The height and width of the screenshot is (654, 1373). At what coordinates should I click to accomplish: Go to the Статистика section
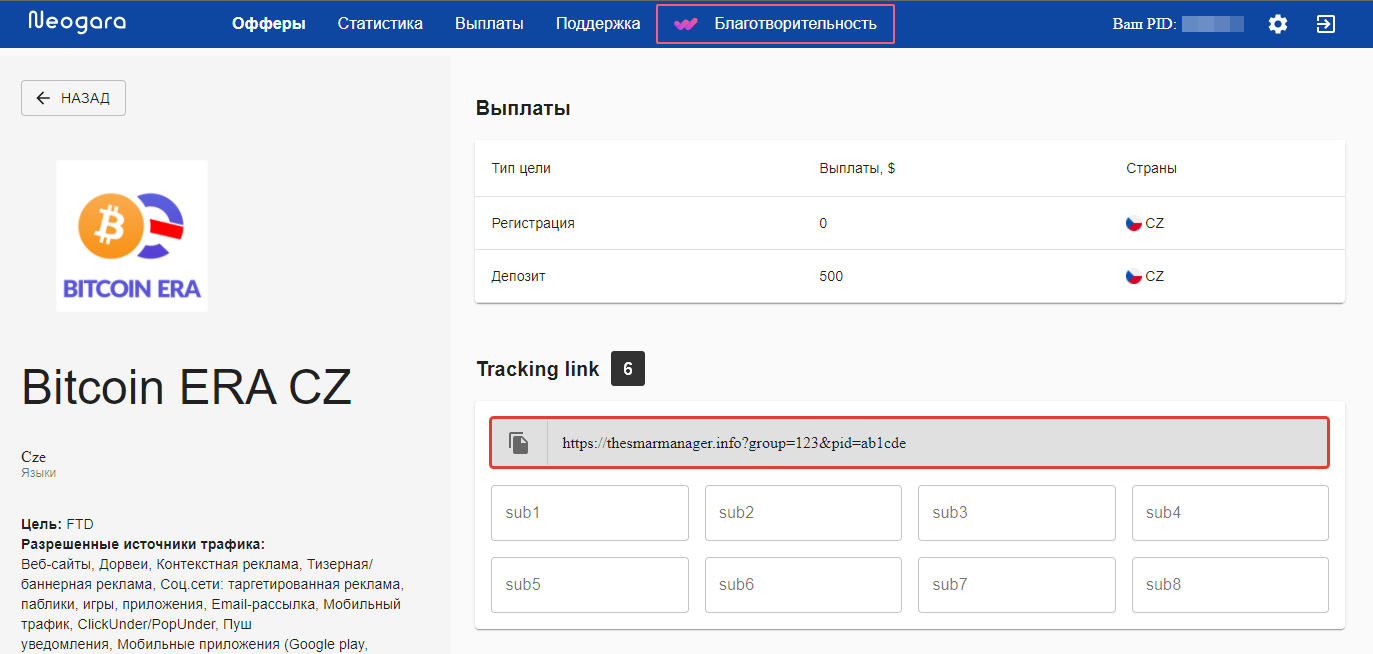pos(380,24)
